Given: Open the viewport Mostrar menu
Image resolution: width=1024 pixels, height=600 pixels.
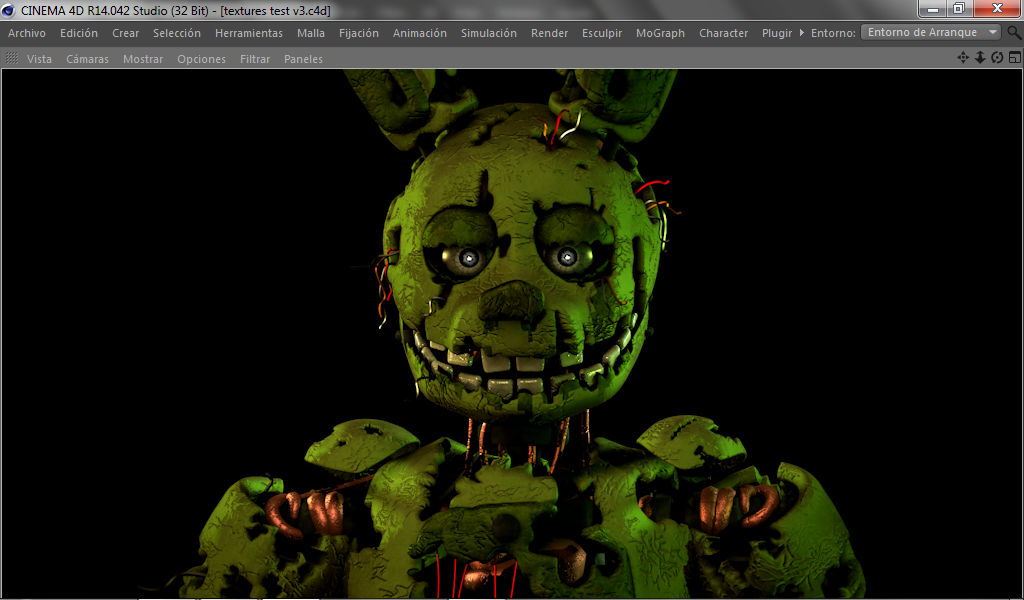Looking at the screenshot, I should [143, 59].
